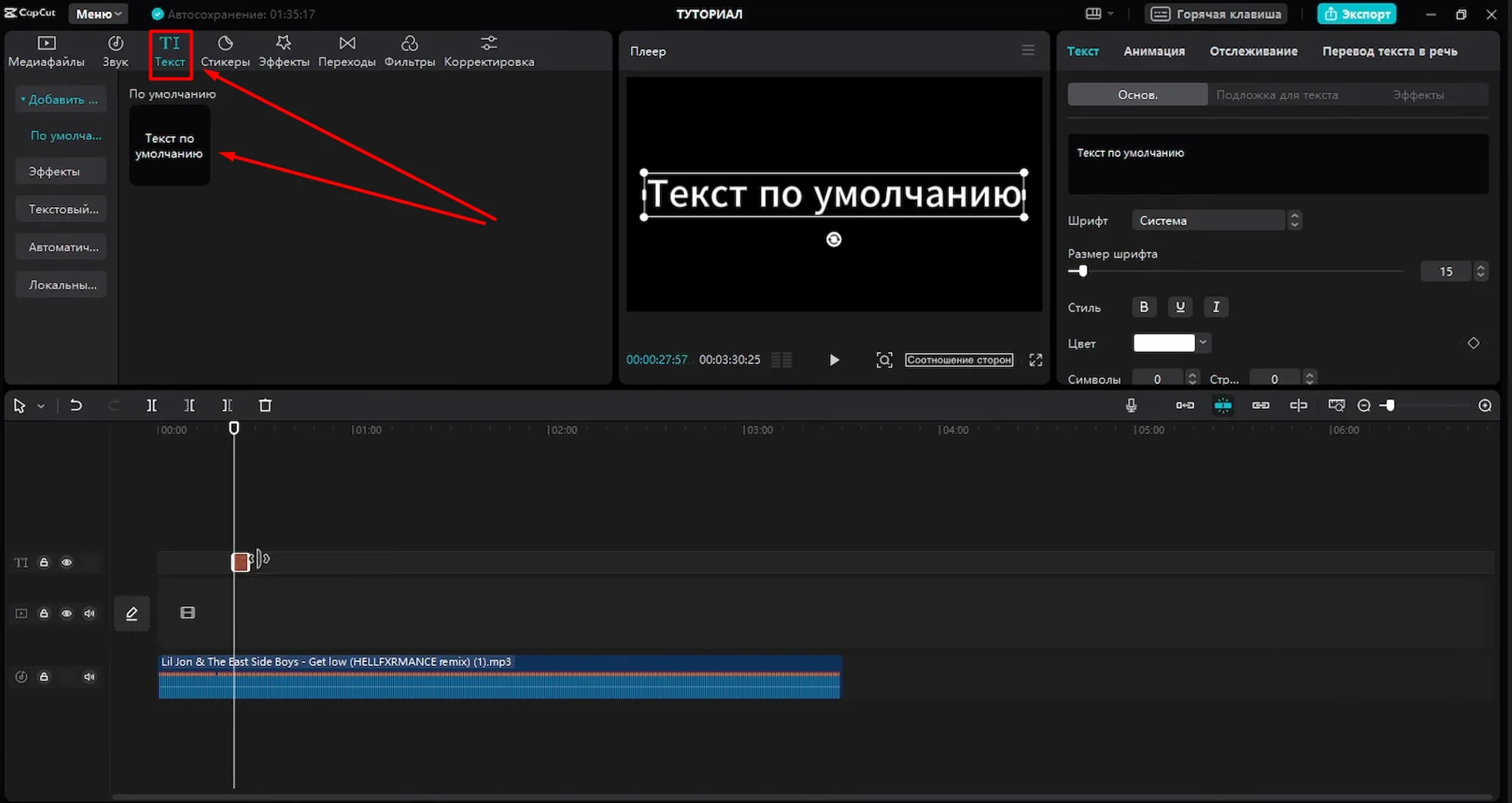Select the Переходы panel icon

coord(347,52)
